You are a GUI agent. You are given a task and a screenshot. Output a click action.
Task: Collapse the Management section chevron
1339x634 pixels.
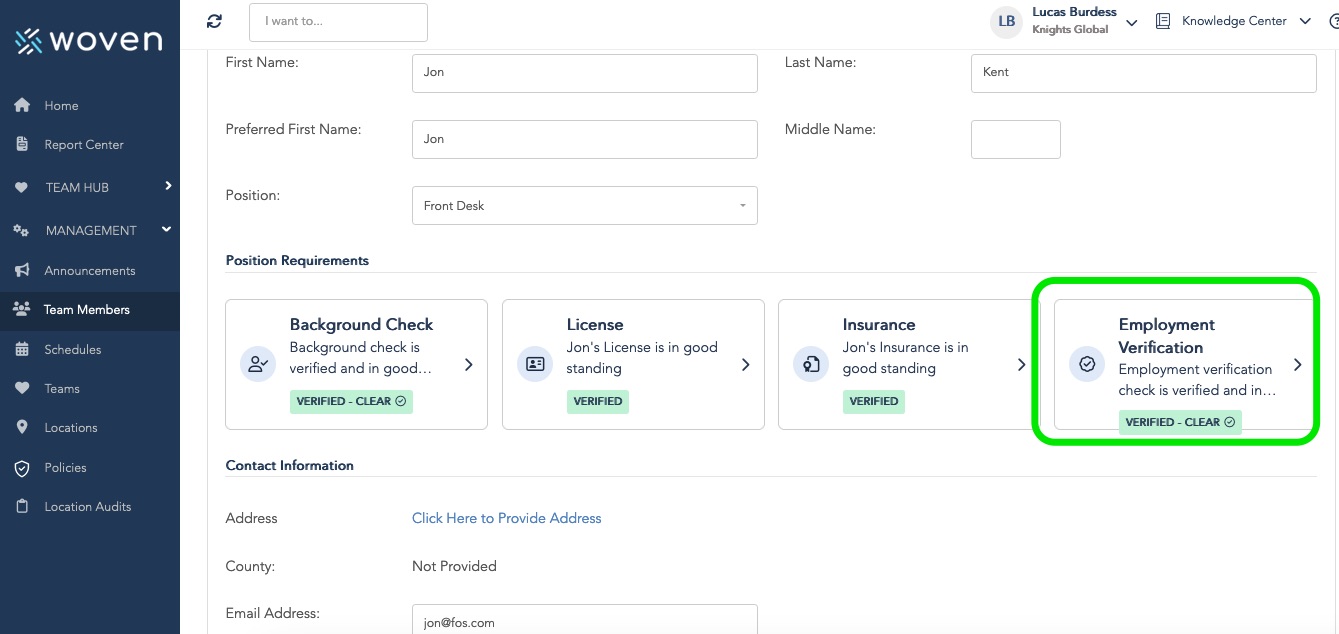(x=167, y=229)
